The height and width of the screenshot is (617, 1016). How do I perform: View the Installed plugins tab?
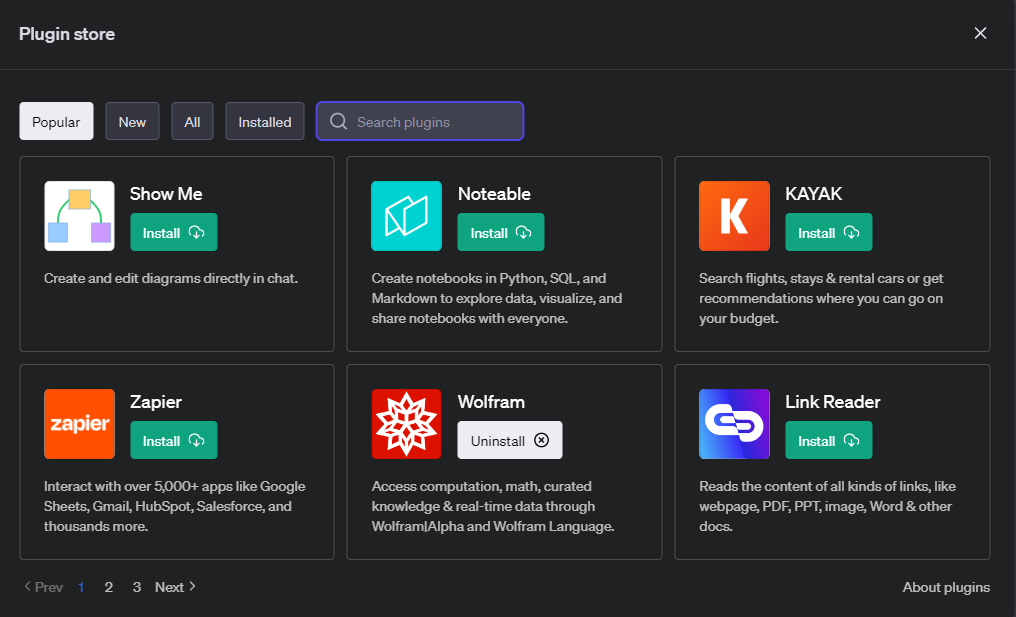pos(265,122)
